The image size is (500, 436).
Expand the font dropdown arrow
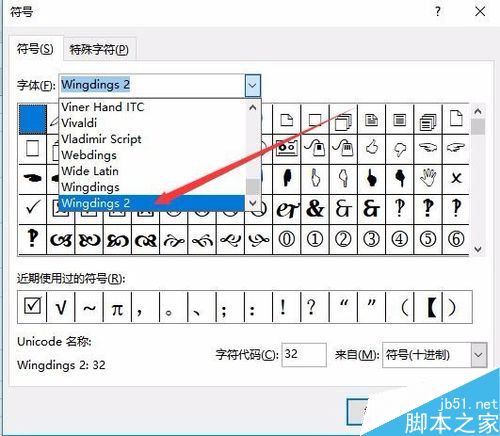tap(252, 85)
